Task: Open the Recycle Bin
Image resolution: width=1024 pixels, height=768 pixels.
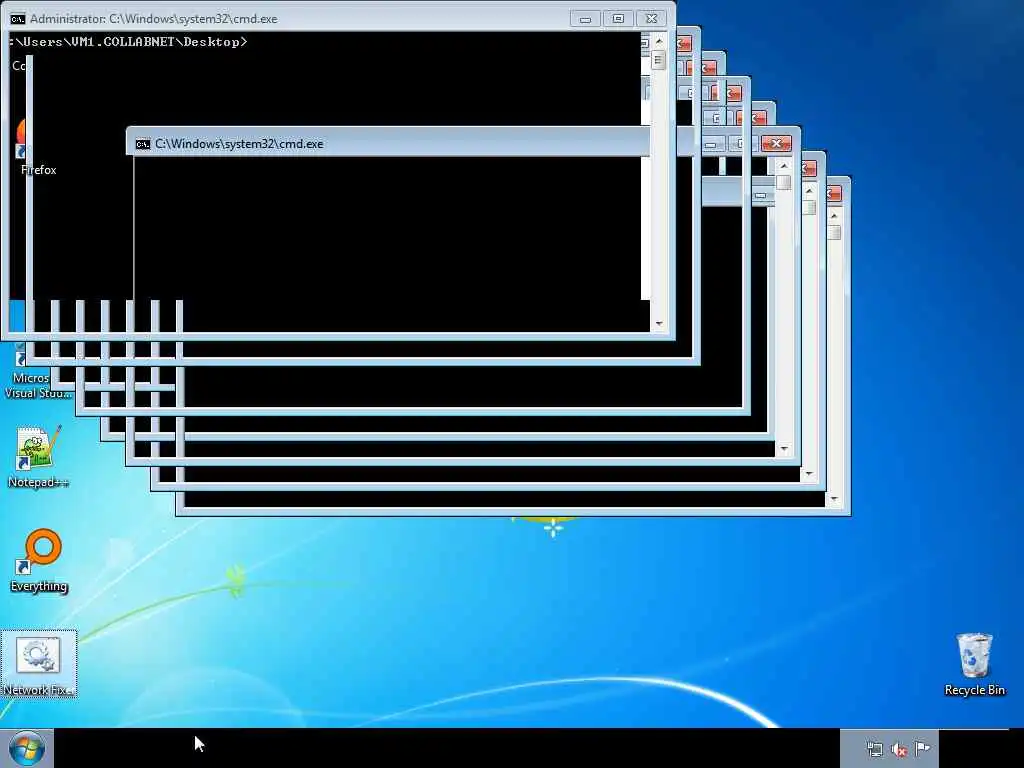Action: coord(974,664)
